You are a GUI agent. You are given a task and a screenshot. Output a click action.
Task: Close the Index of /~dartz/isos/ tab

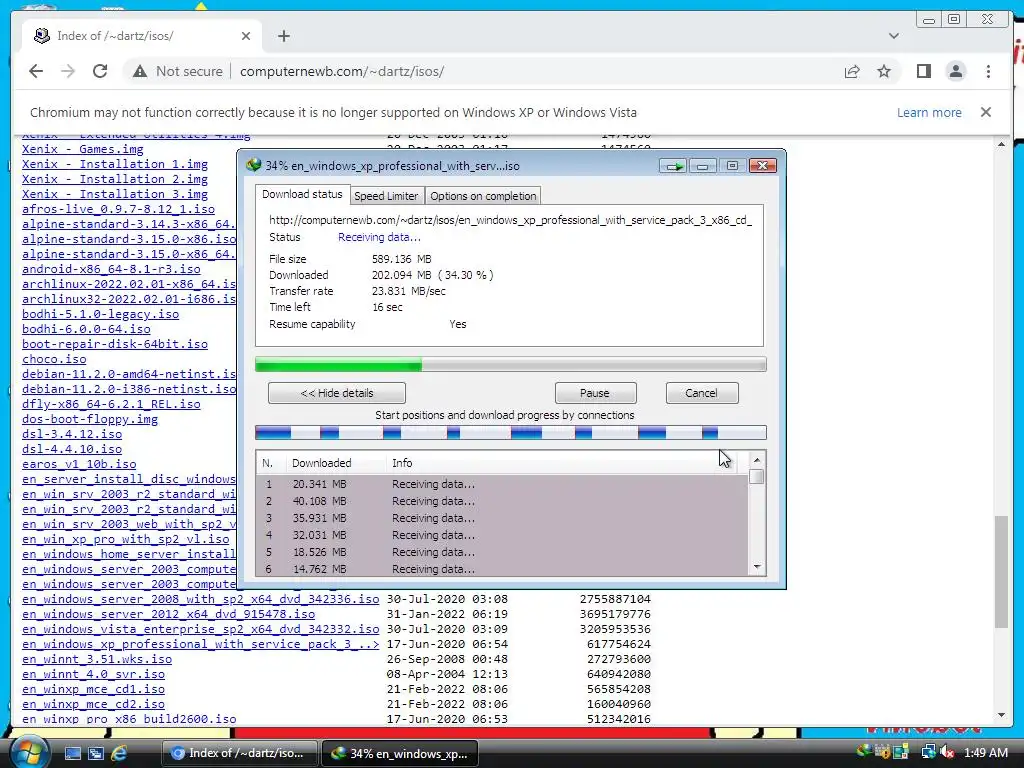click(x=246, y=36)
